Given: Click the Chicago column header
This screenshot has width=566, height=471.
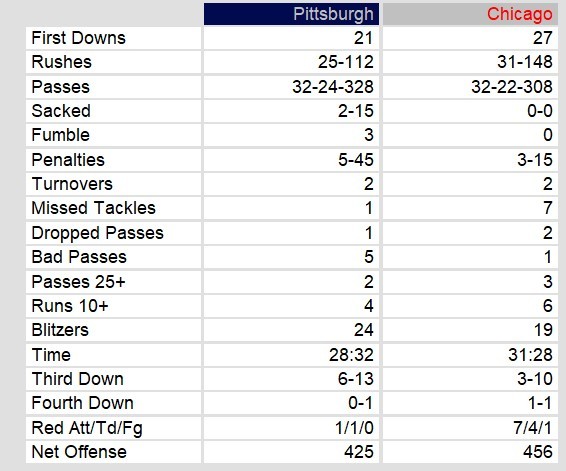Looking at the screenshot, I should (470, 14).
